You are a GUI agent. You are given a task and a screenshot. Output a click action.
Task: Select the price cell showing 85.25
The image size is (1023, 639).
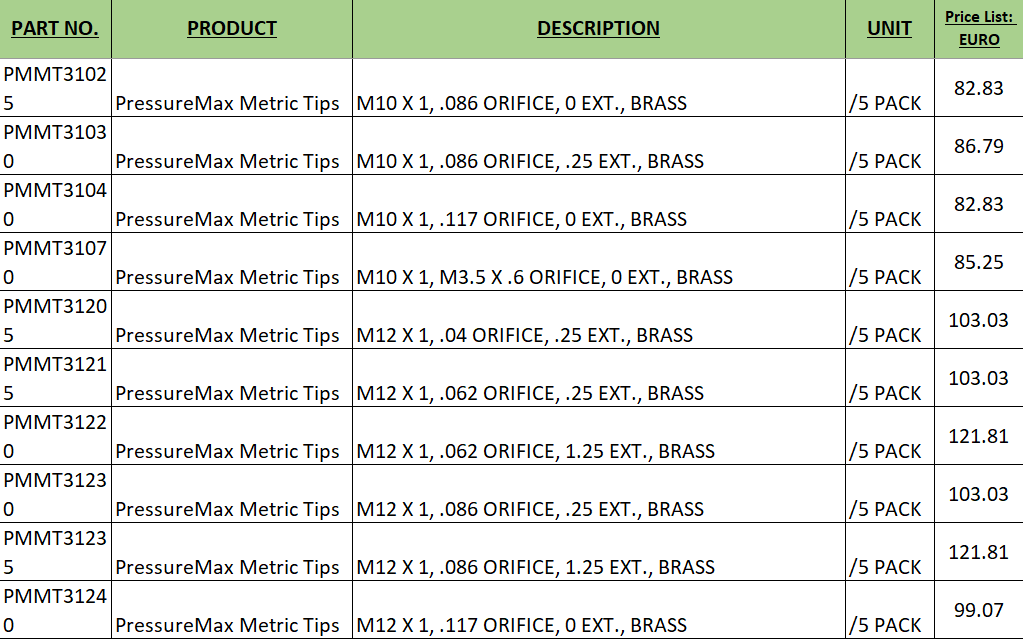tap(979, 262)
